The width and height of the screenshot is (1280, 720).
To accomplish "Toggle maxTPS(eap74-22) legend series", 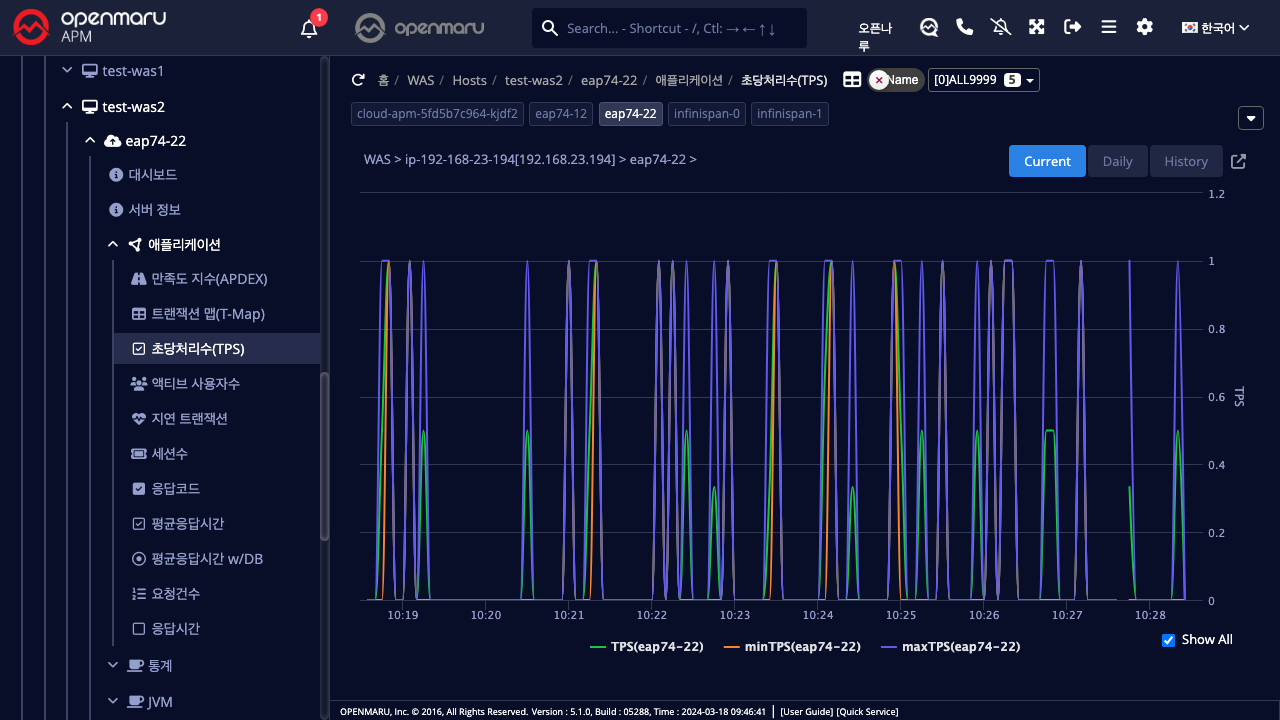I will click(950, 647).
